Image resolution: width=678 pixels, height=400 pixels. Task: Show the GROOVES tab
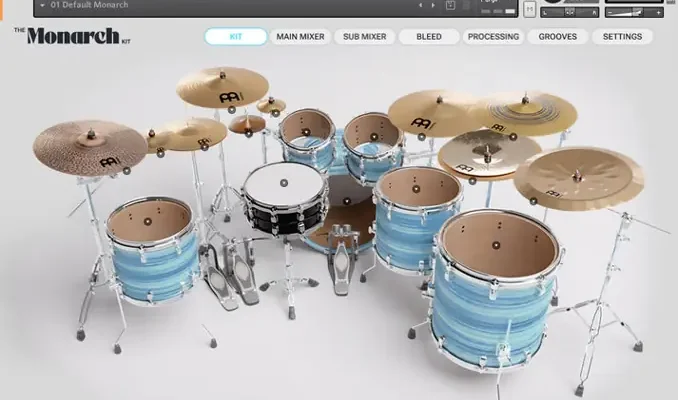click(x=557, y=37)
